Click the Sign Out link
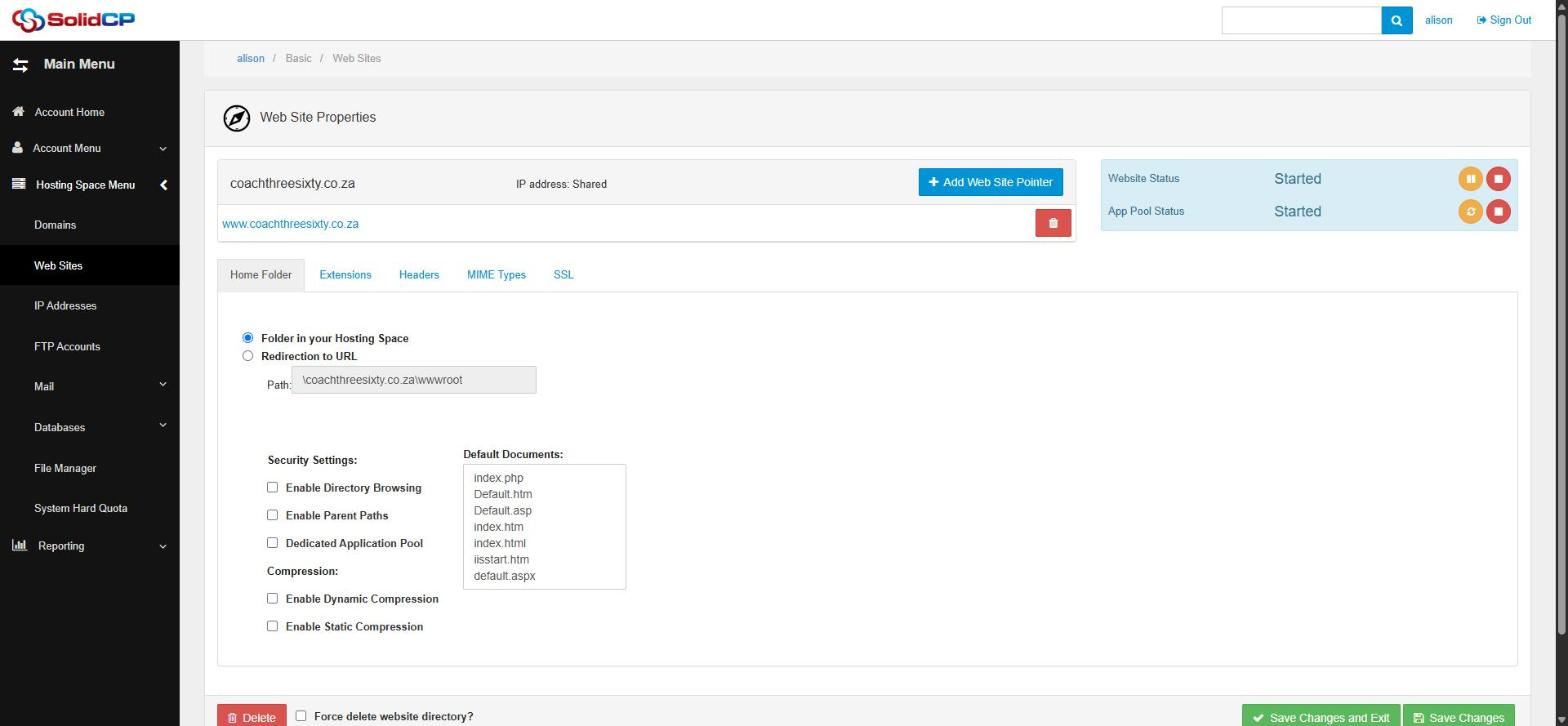 click(x=1503, y=20)
